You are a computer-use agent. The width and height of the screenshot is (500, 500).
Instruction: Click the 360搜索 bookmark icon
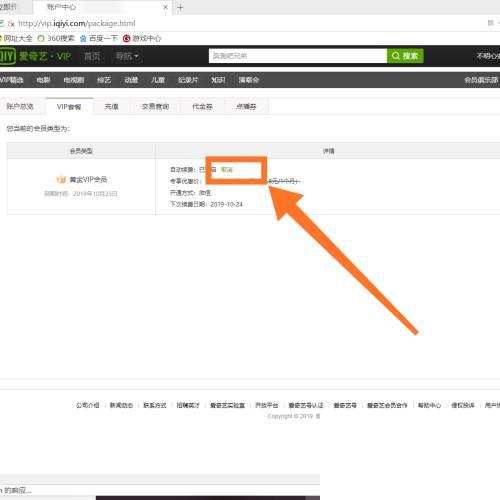(x=41, y=39)
